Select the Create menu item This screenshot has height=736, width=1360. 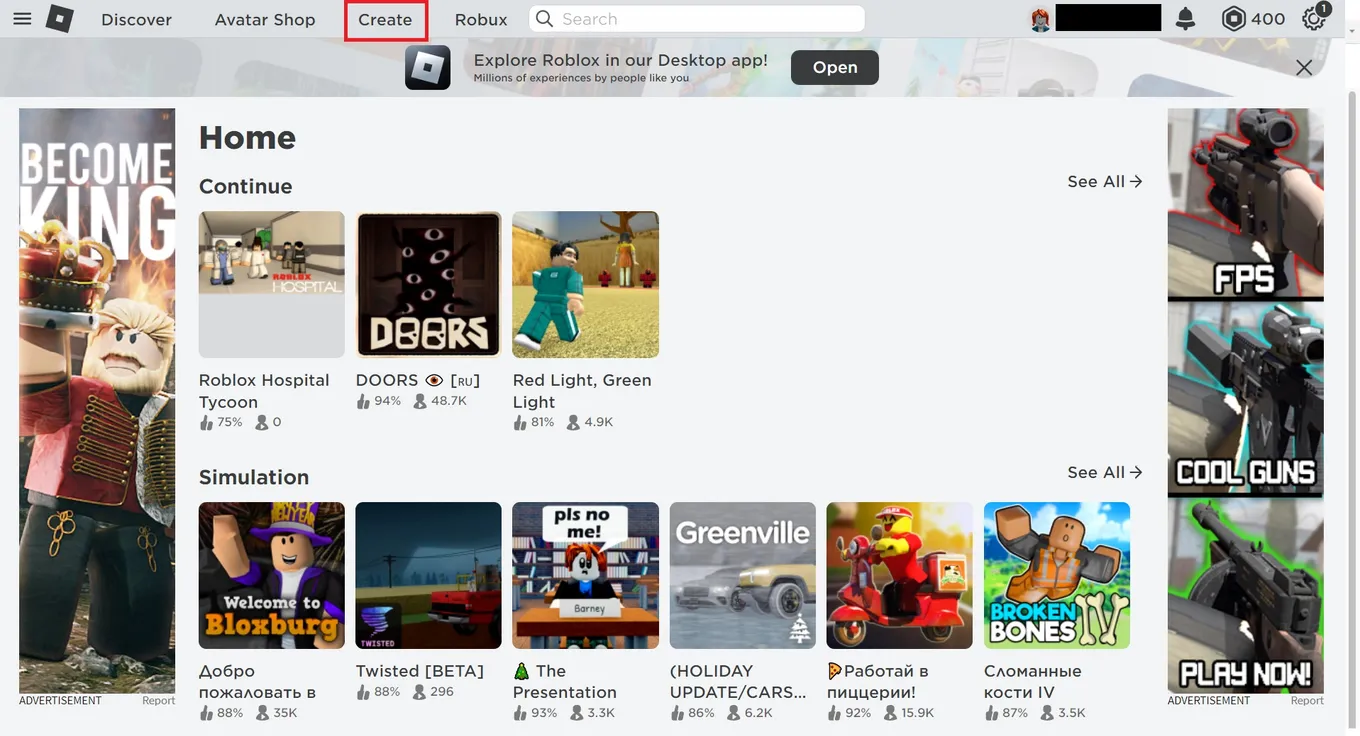click(x=385, y=20)
